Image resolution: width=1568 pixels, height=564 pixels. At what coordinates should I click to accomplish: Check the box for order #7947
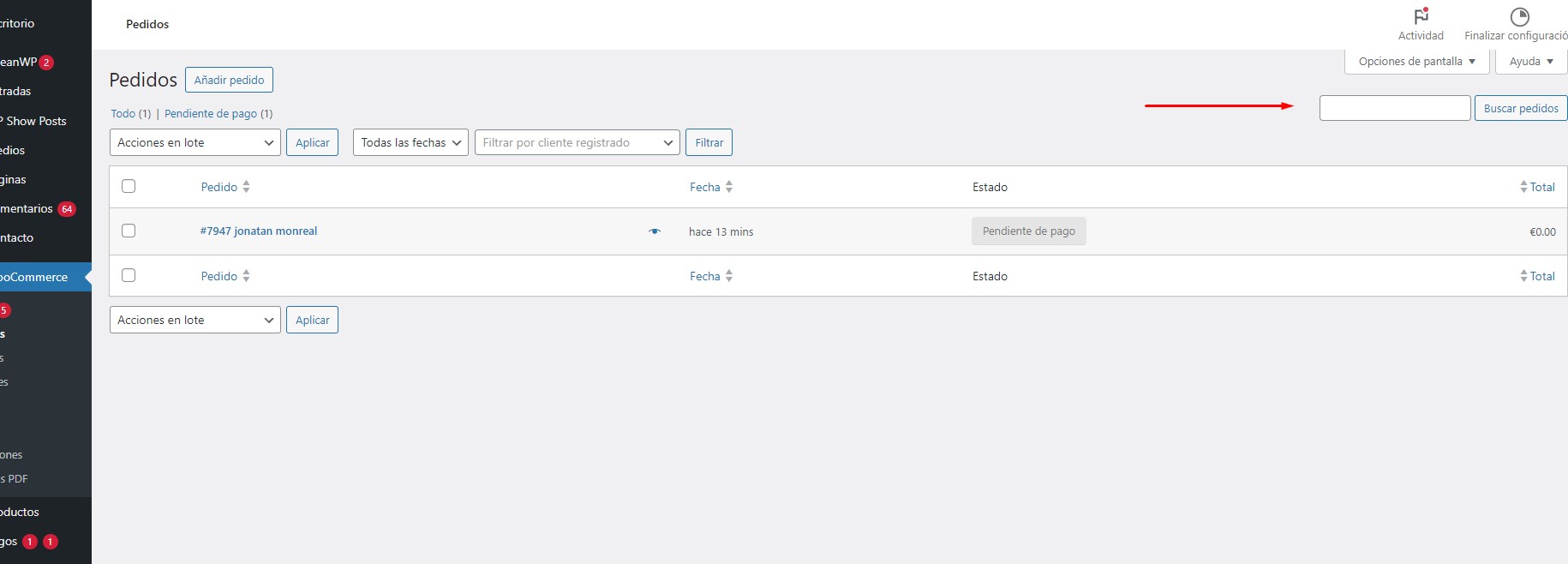(129, 231)
